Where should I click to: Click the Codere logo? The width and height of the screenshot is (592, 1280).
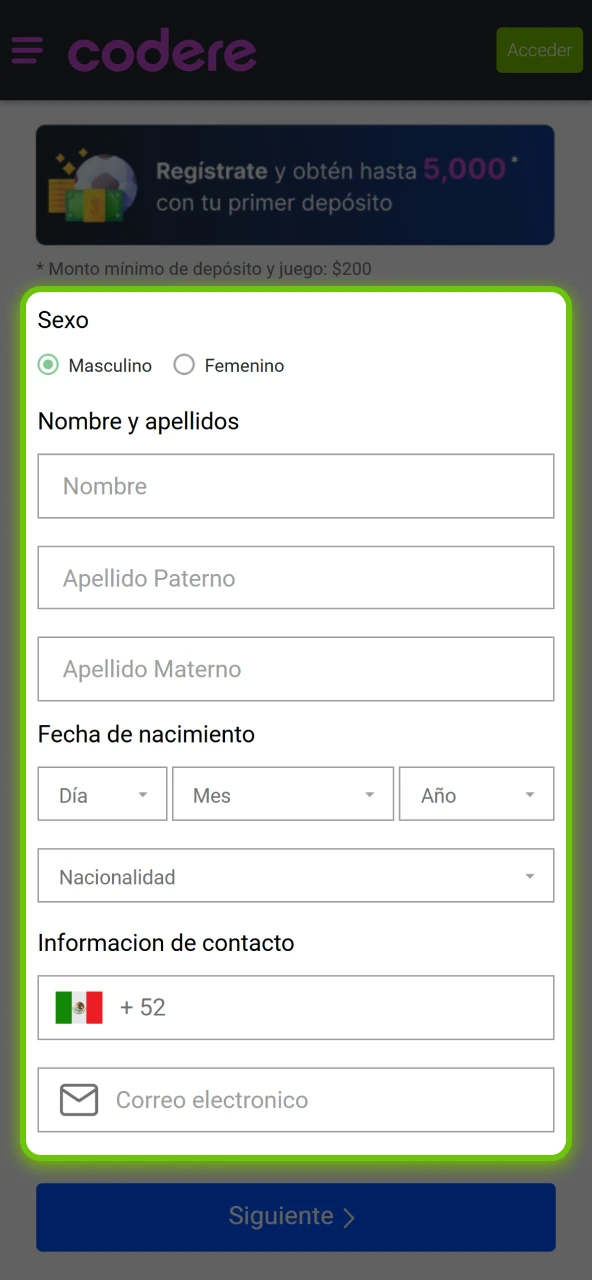tap(161, 50)
